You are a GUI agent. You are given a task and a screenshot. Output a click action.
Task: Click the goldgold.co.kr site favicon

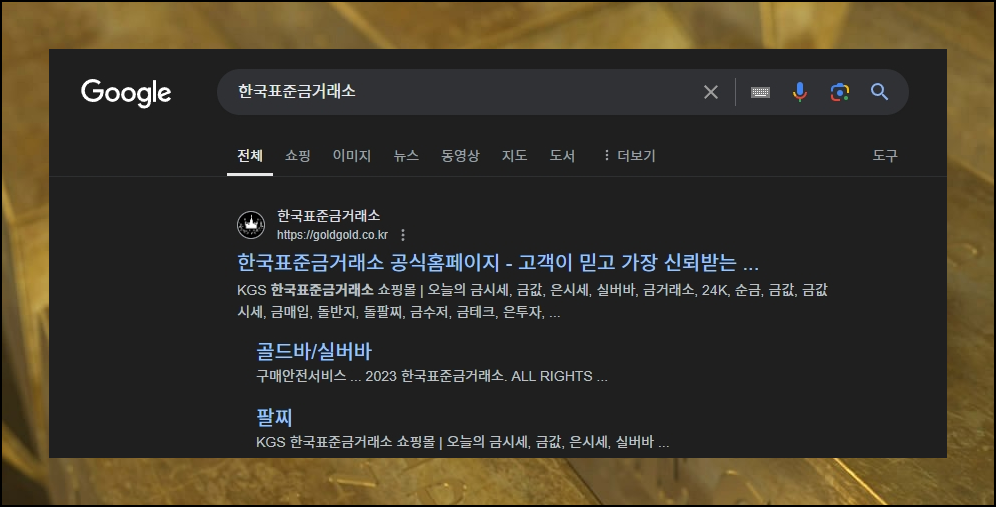pyautogui.click(x=251, y=225)
